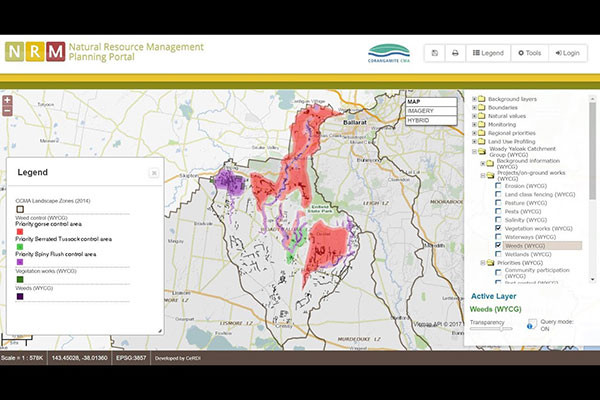Image resolution: width=600 pixels, height=400 pixels.
Task: Click the green Serrated Tussock swatch
Action: pos(20,247)
